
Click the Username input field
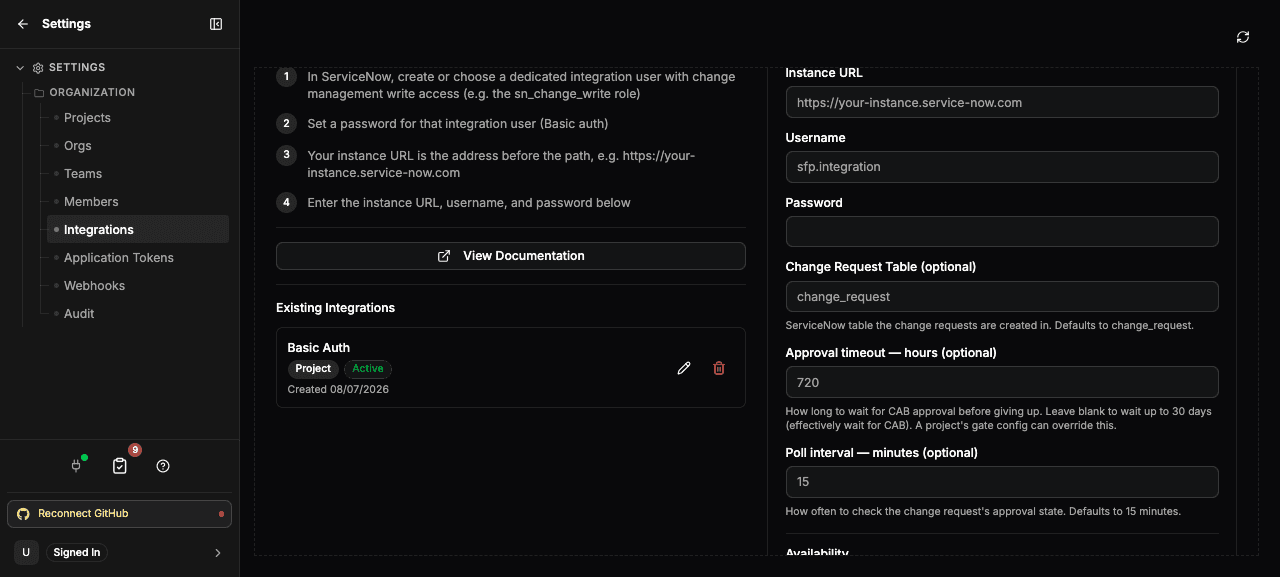pyautogui.click(x=1002, y=167)
